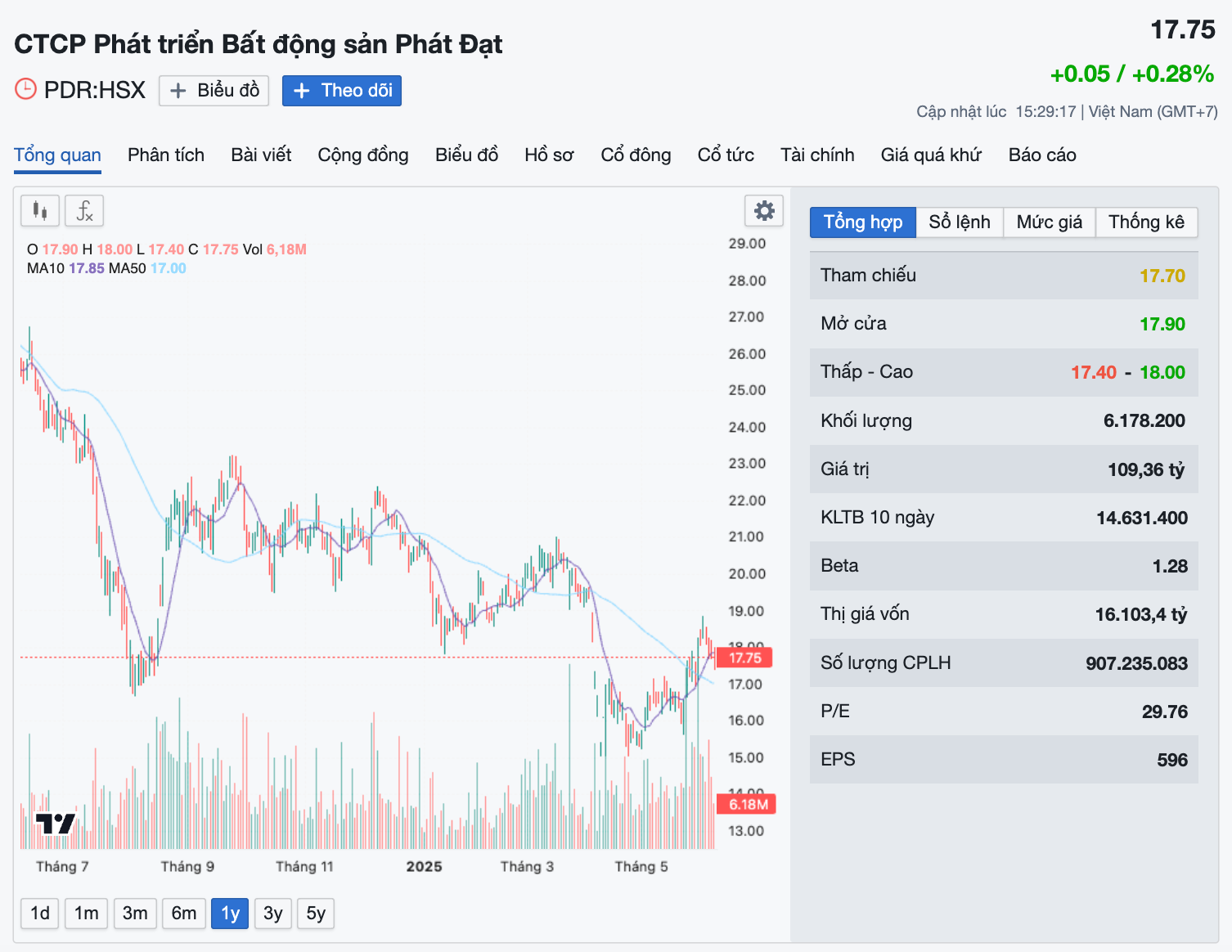
Task: Set chart range to 1m
Action: [86, 914]
